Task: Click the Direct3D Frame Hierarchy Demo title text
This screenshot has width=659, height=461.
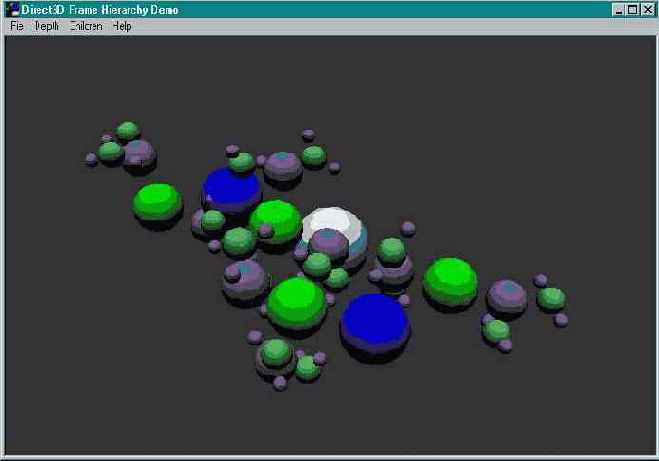Action: pyautogui.click(x=100, y=10)
